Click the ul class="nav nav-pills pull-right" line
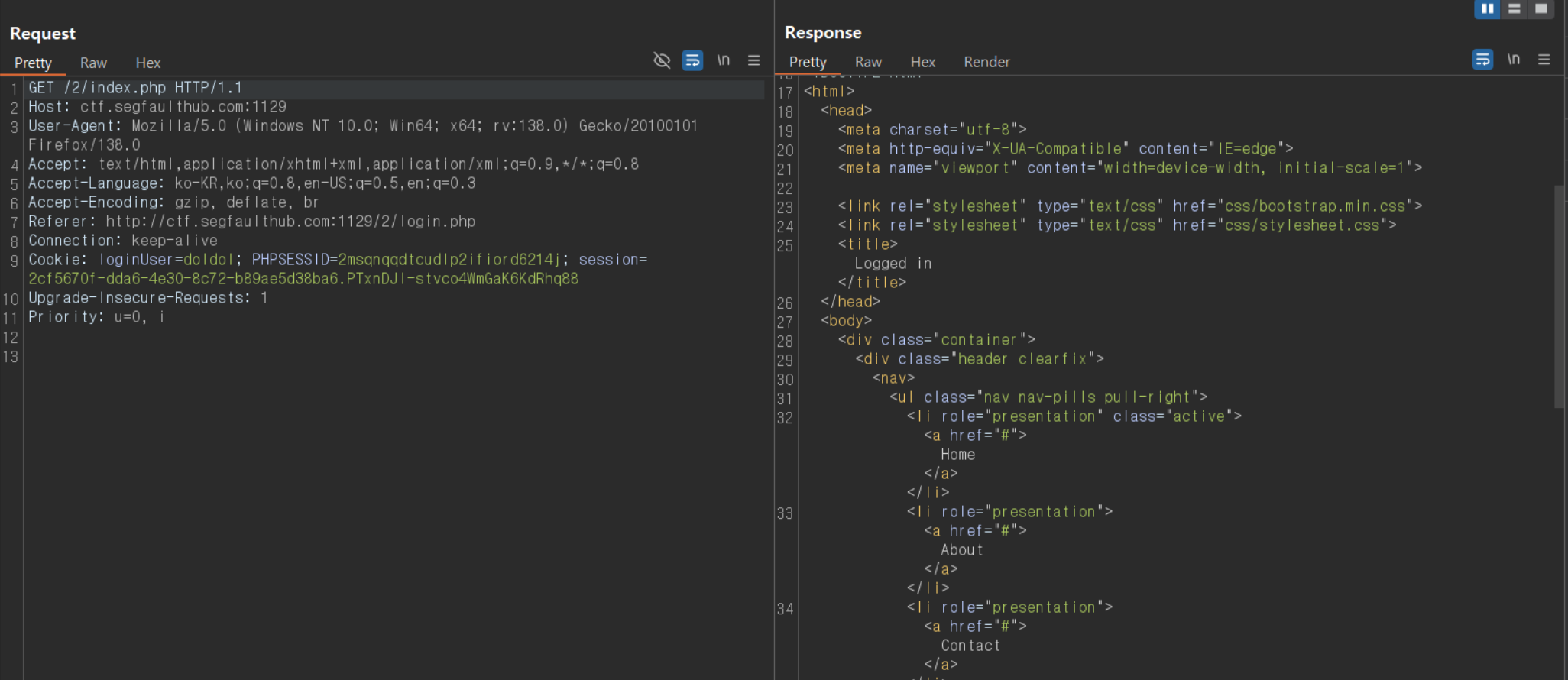1568x680 pixels. tap(1048, 397)
